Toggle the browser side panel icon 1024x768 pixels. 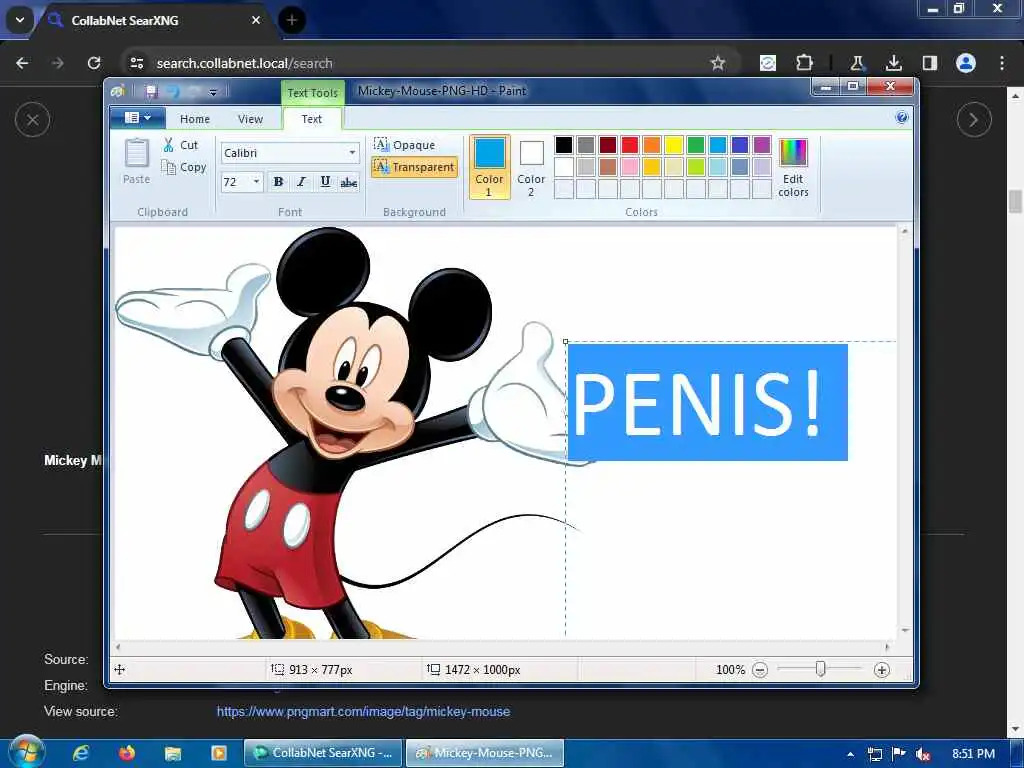click(929, 63)
